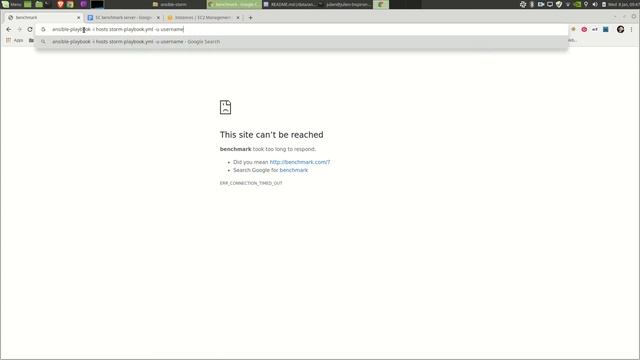Search Google for benchmark link
The height and width of the screenshot is (360, 640).
click(293, 170)
